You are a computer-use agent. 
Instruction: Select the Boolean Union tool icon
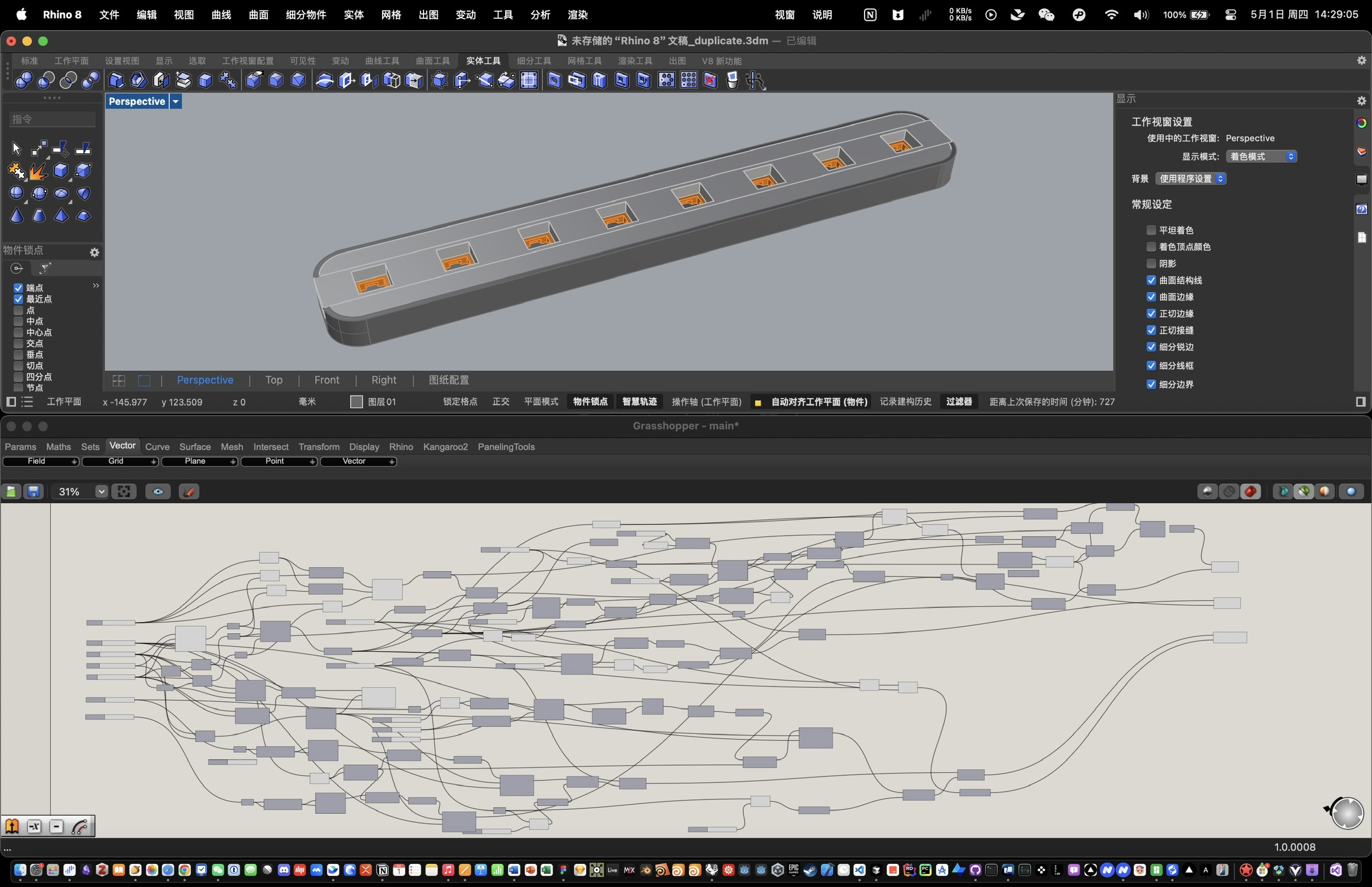click(x=24, y=80)
